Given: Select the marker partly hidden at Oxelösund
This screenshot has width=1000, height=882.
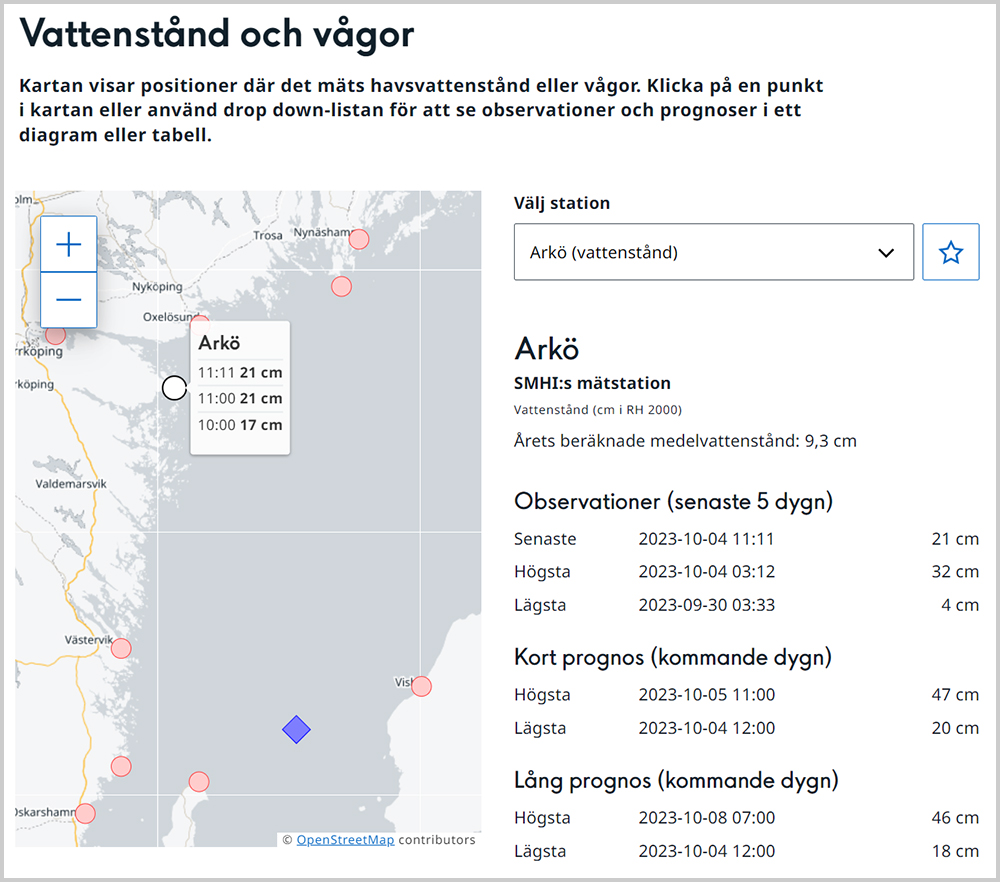Looking at the screenshot, I should tap(201, 322).
